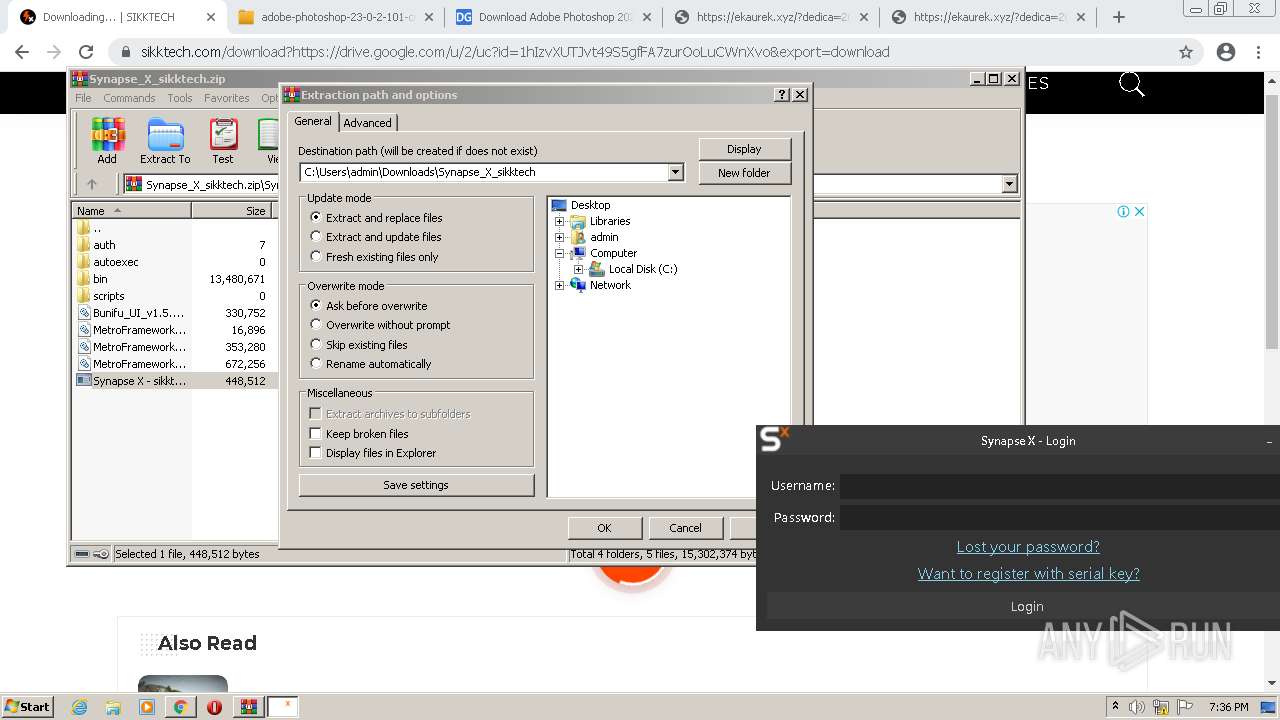
Task: Open the WinRAR Favorites menu
Action: (x=227, y=98)
